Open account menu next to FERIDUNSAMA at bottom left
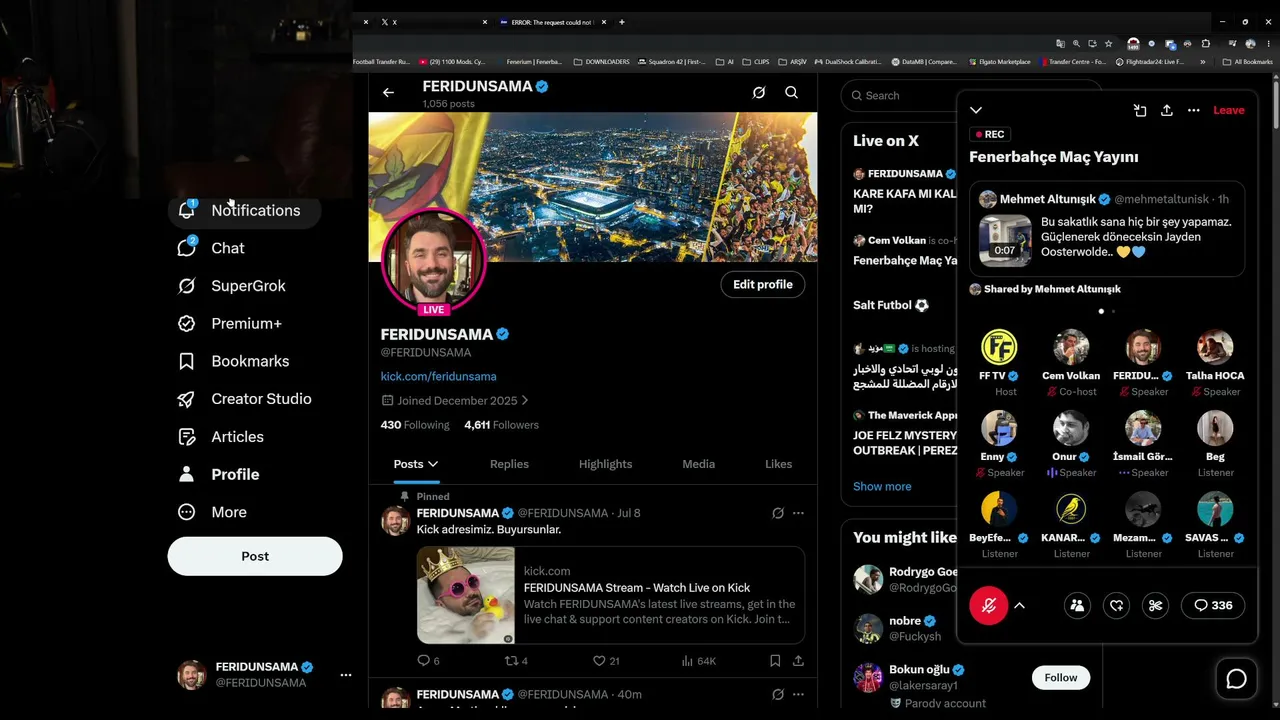1280x720 pixels. point(346,675)
